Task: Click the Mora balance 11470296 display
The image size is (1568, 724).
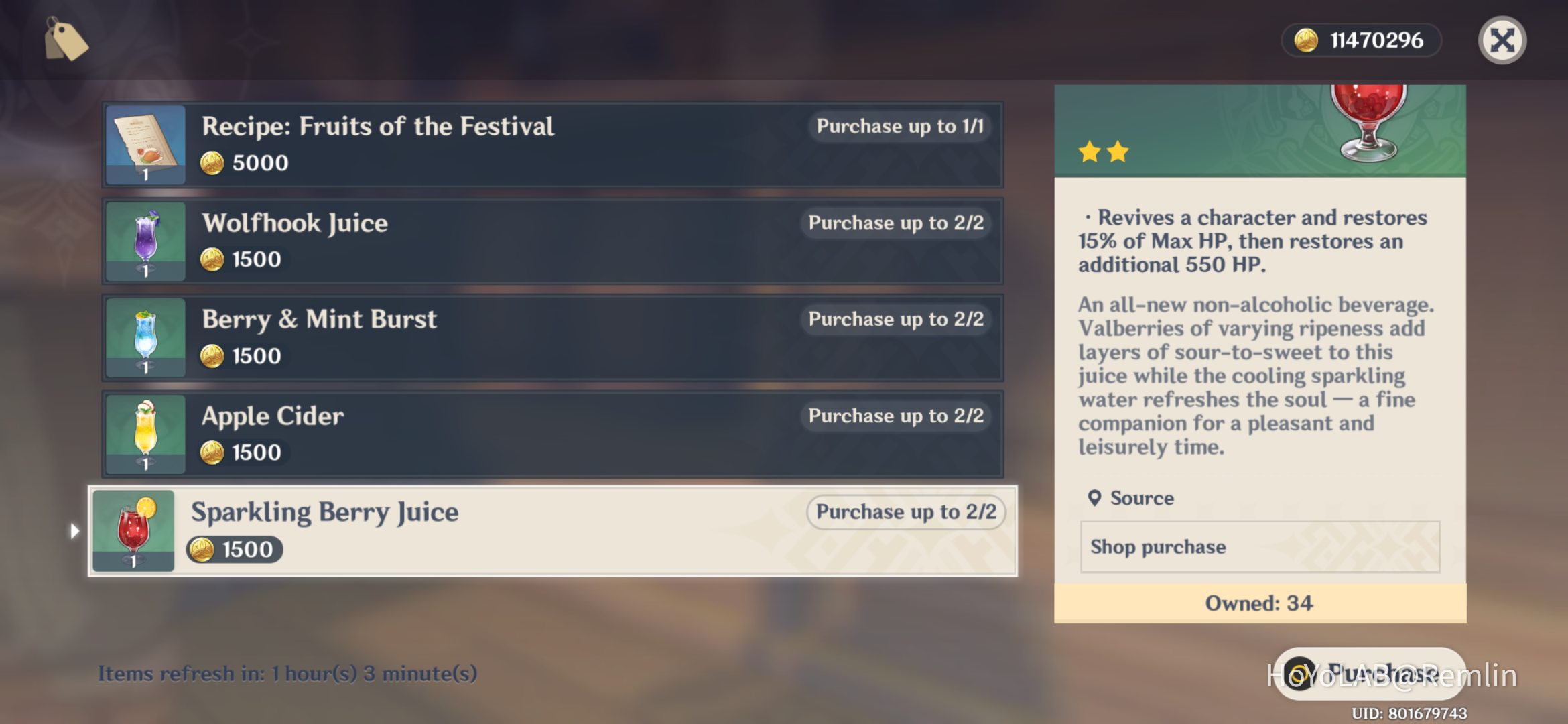Action: [1375, 40]
